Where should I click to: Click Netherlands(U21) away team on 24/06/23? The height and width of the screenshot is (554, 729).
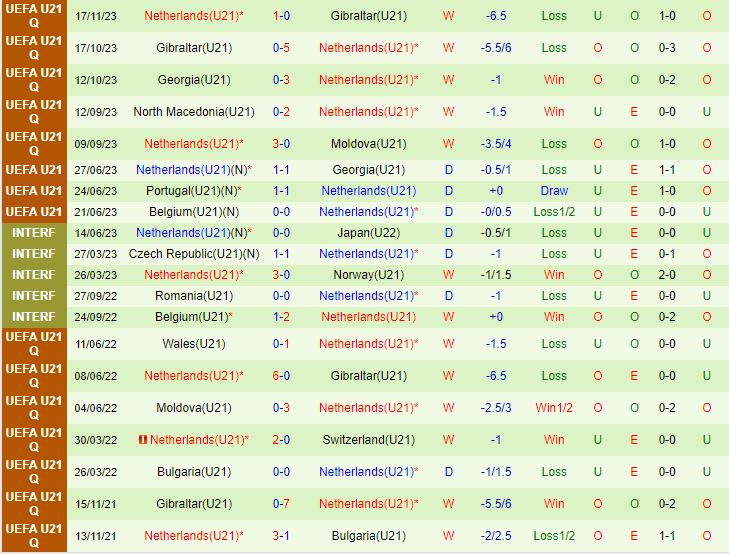[x=369, y=191]
